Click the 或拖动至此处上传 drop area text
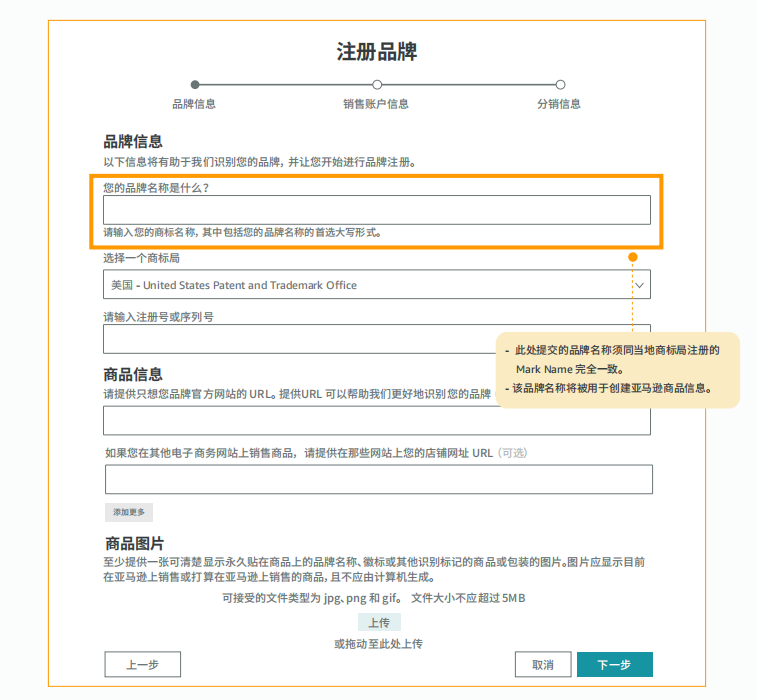757x700 pixels. click(x=378, y=644)
